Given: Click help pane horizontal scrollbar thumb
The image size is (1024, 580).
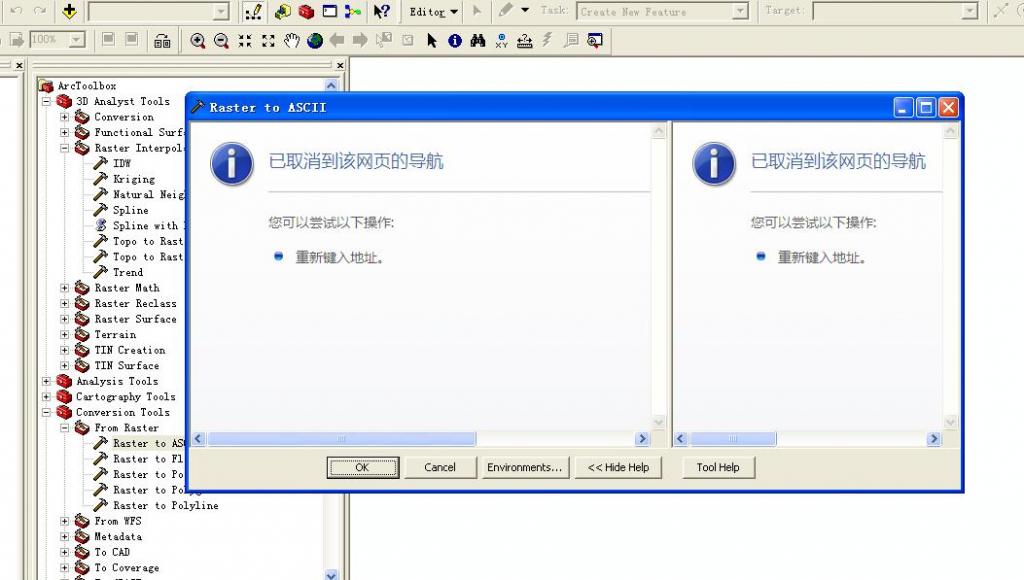Looking at the screenshot, I should 733,439.
